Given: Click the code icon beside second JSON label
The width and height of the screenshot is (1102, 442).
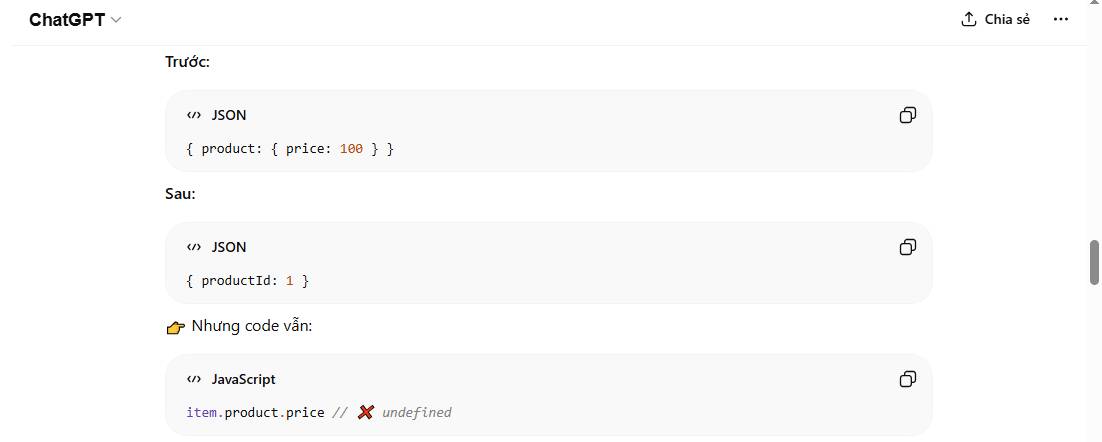Looking at the screenshot, I should point(194,247).
